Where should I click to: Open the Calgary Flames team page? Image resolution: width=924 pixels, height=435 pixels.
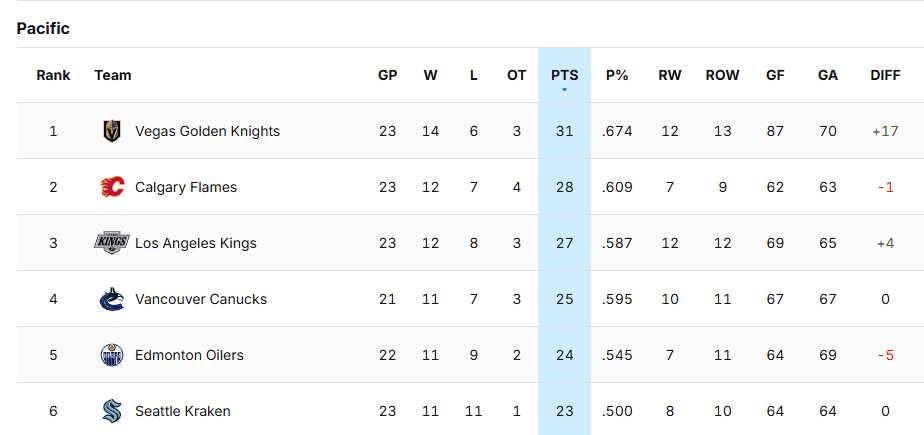click(186, 187)
